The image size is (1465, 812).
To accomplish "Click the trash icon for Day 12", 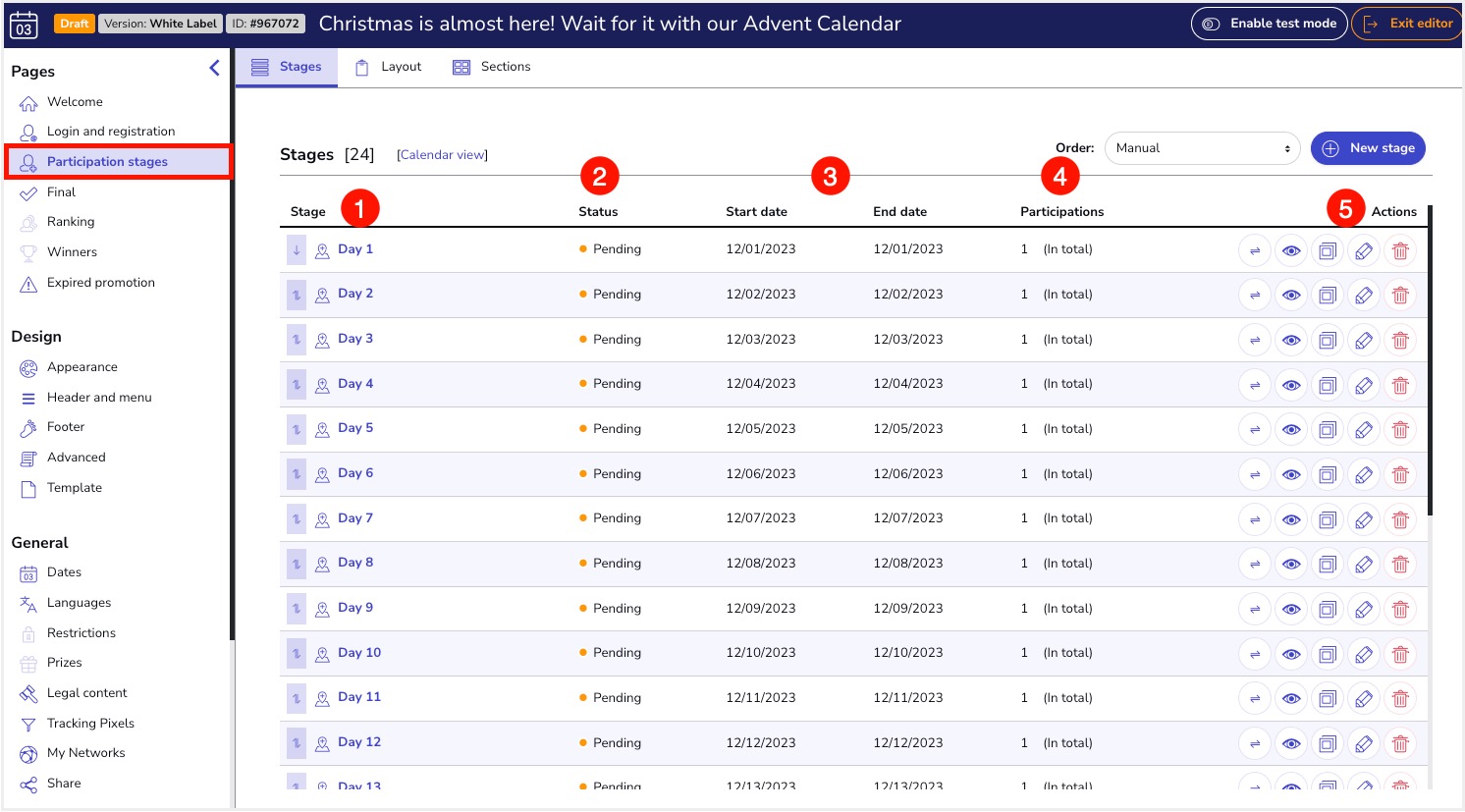I will pos(1400,743).
